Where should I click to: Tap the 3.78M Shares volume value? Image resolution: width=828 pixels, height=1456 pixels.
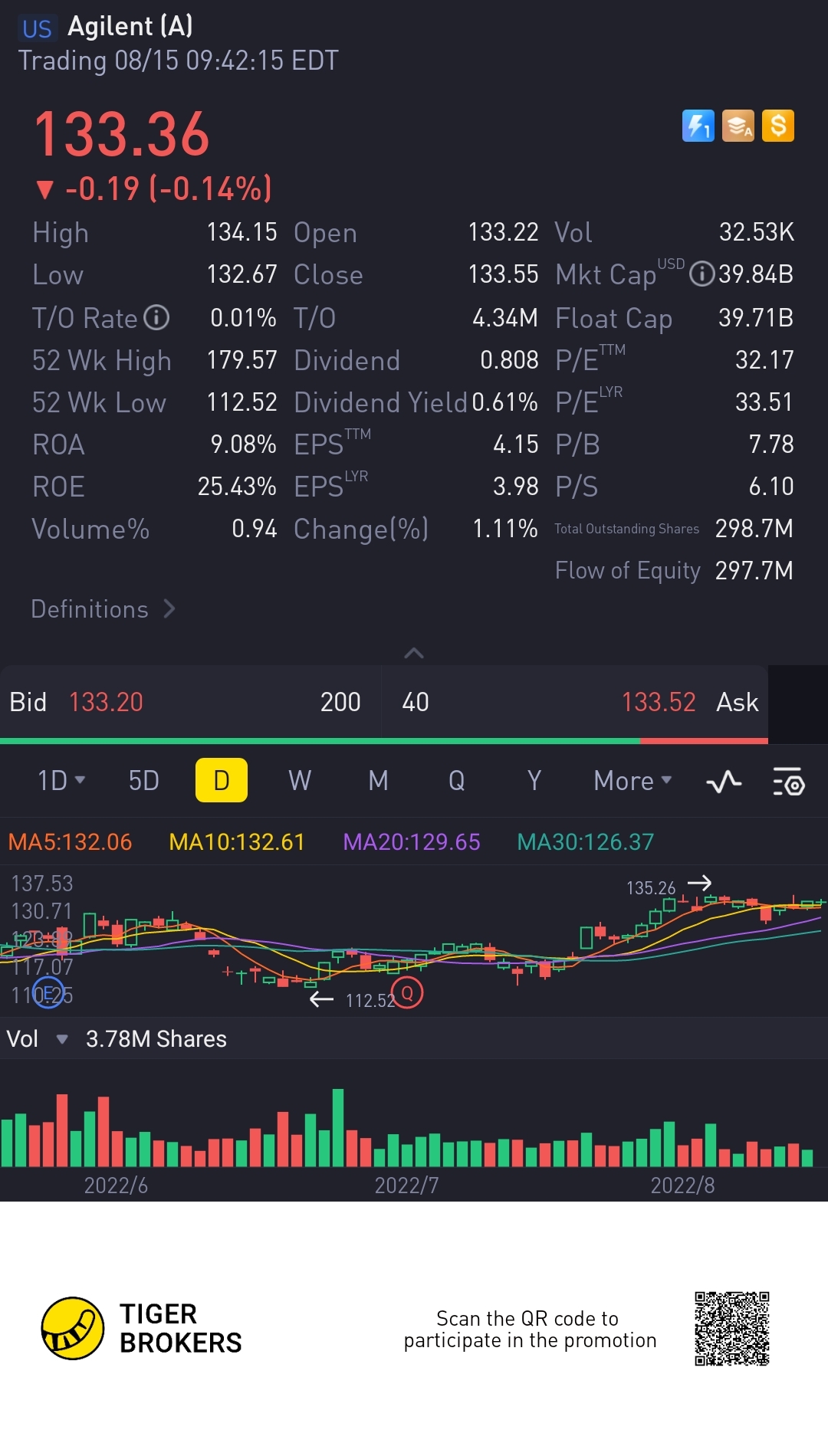[156, 1039]
